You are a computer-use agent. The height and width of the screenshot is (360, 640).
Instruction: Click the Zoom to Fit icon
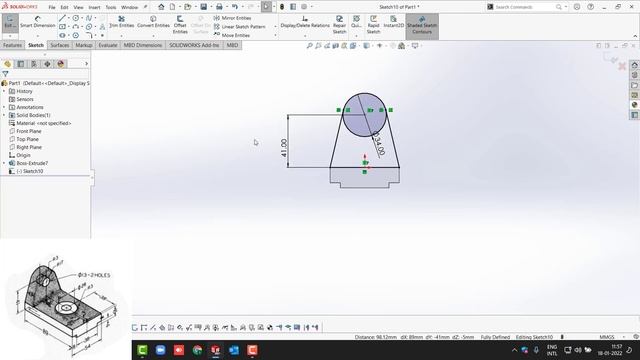pos(309,46)
